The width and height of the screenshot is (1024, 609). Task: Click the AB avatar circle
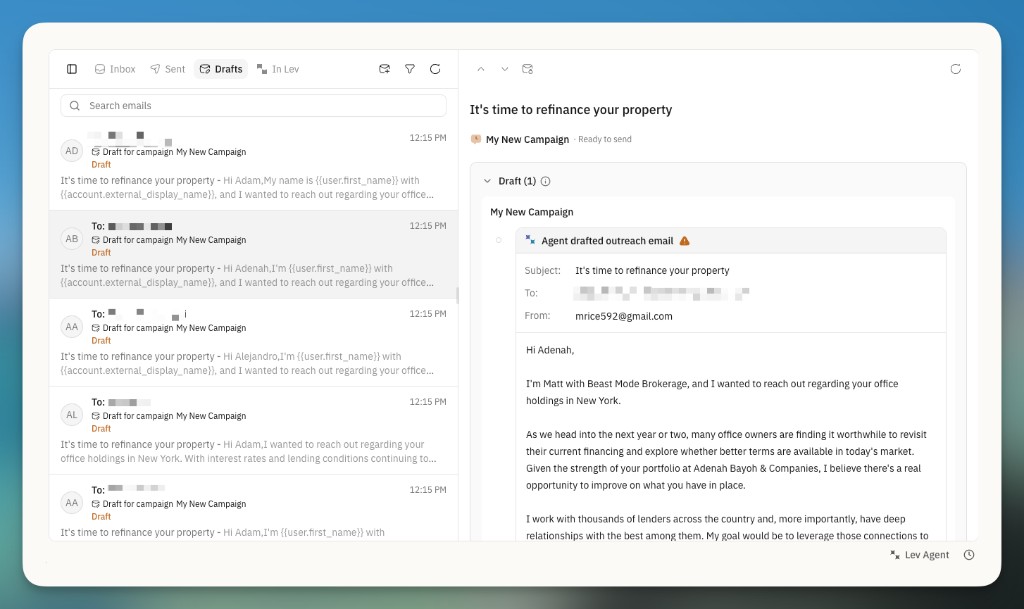coord(72,239)
